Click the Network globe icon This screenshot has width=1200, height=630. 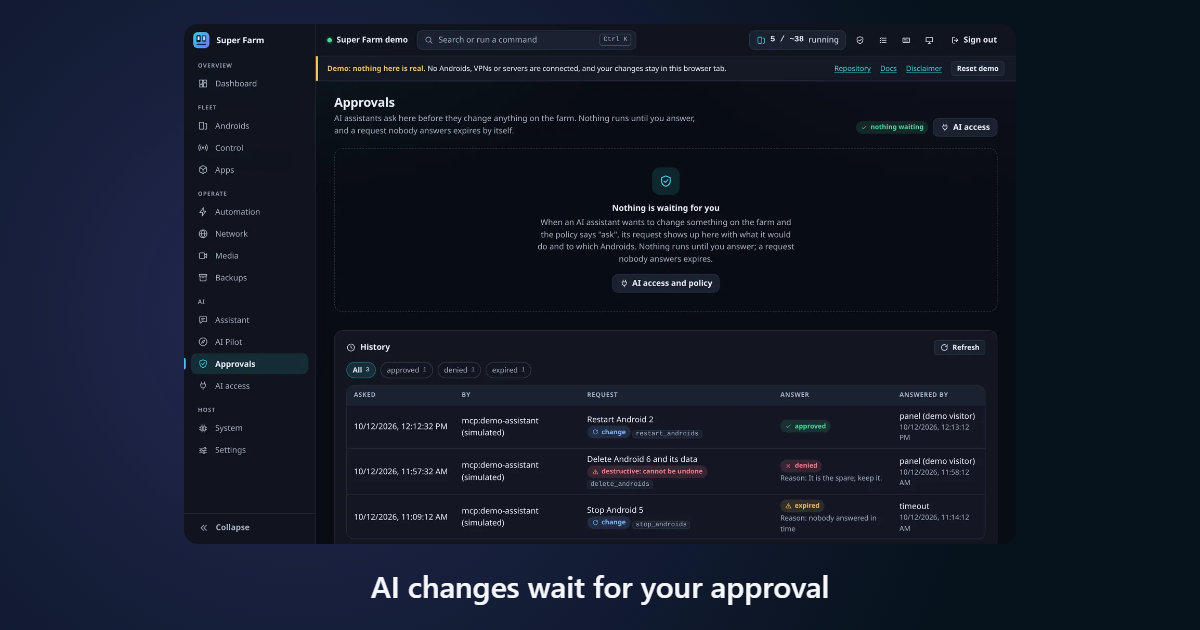203,234
